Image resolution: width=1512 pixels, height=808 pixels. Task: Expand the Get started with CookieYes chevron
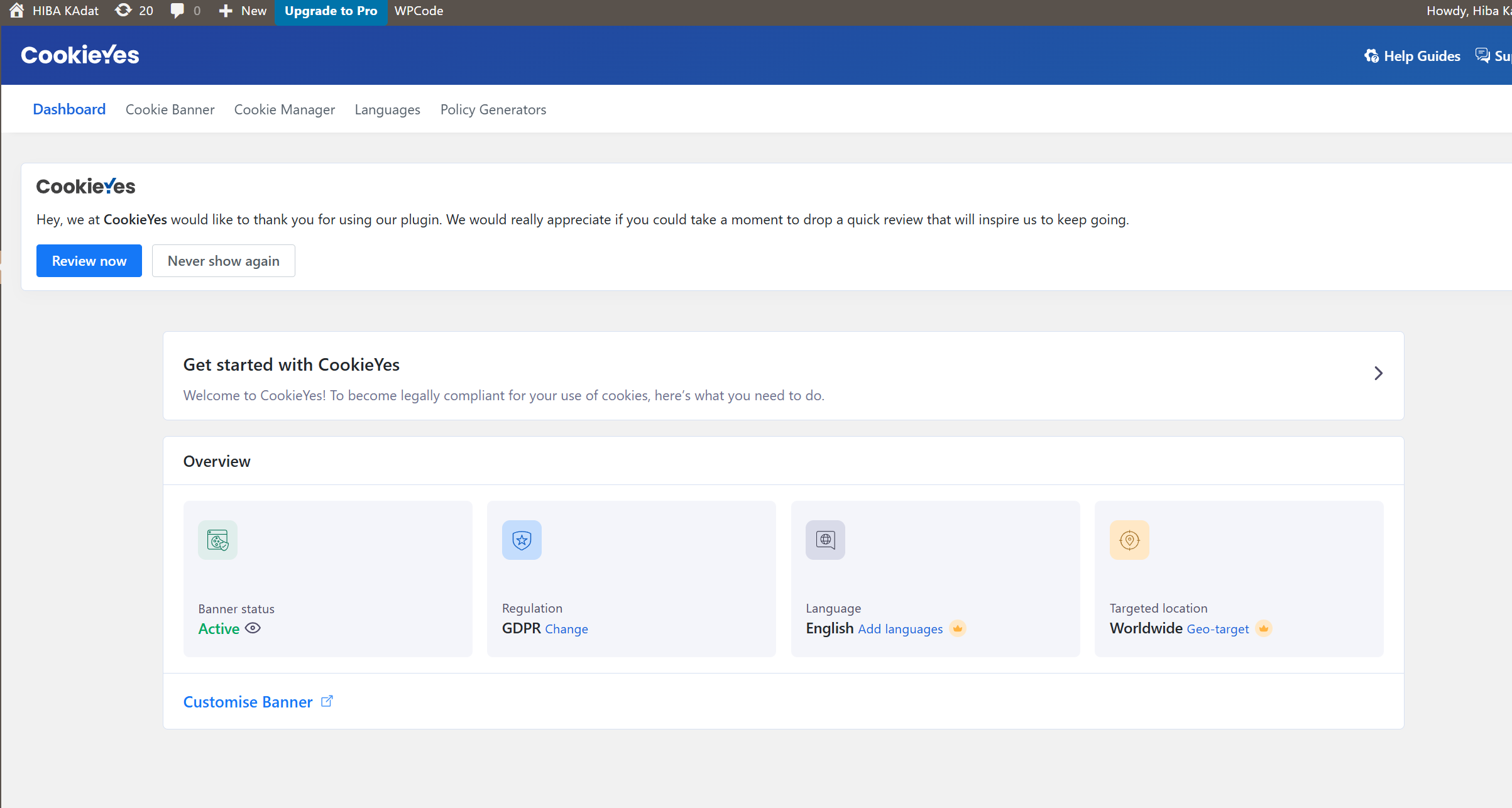point(1378,373)
